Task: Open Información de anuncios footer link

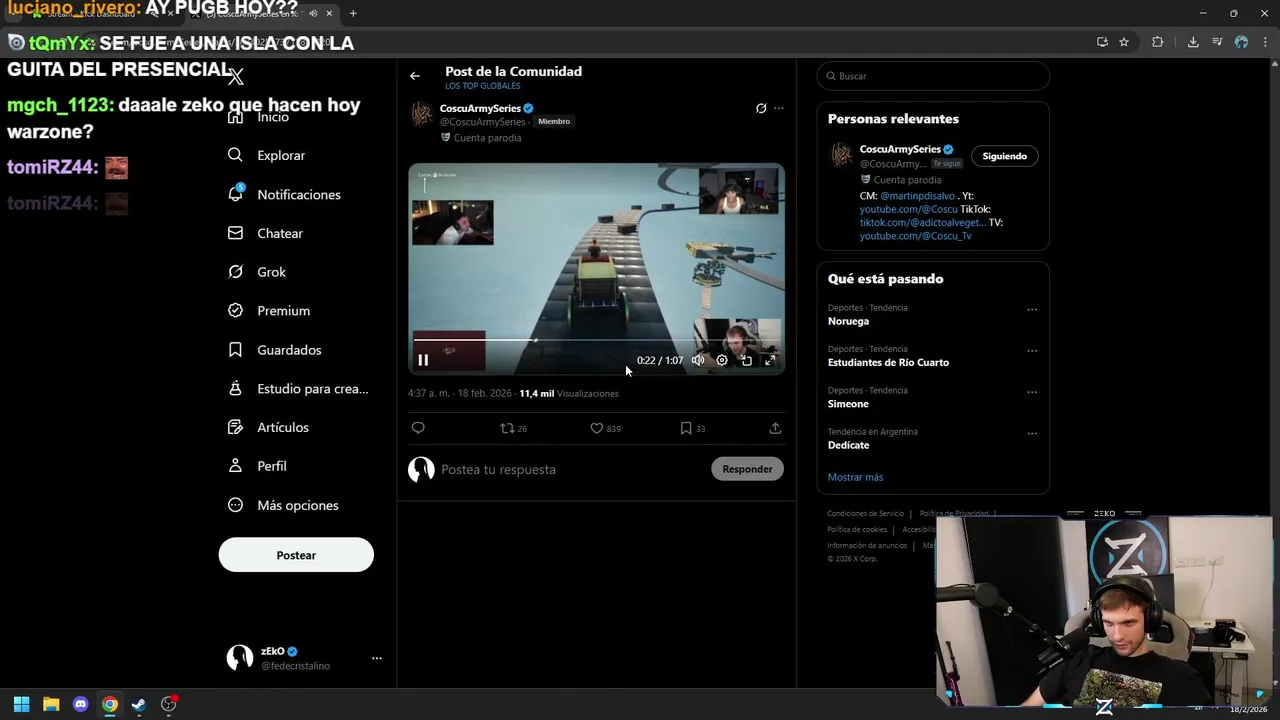Action: (x=867, y=546)
